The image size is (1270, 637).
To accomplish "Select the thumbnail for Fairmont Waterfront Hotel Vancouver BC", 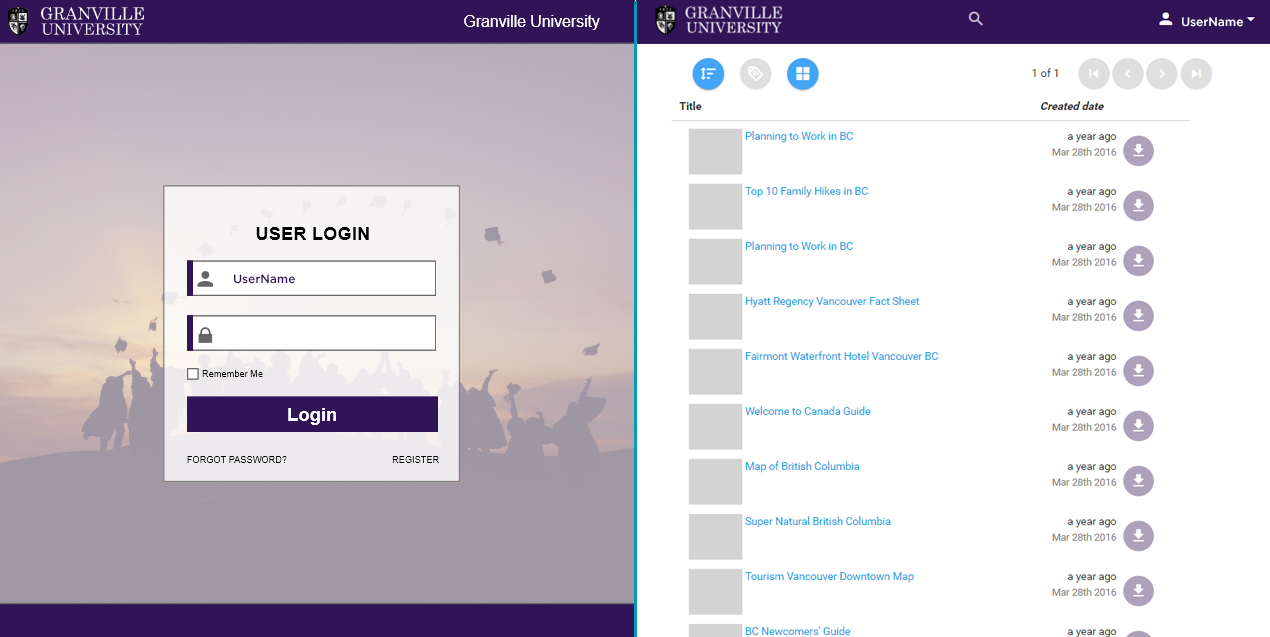I will pos(715,372).
